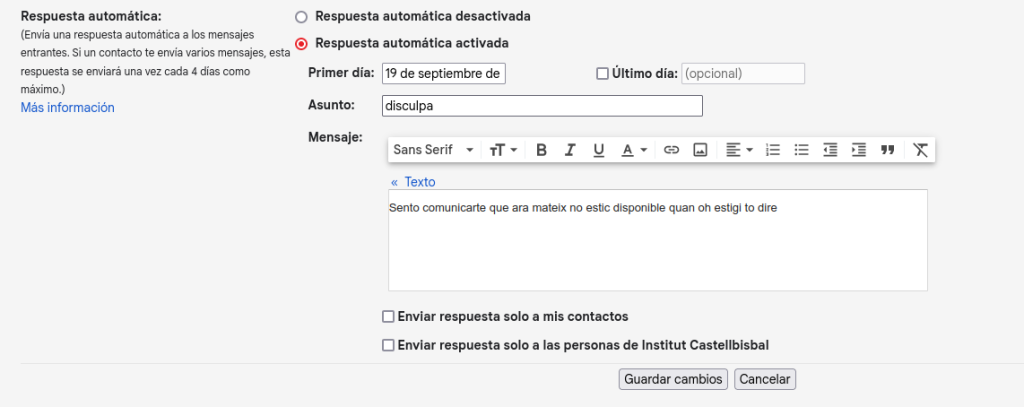Enable the Último día checkbox

tap(602, 74)
